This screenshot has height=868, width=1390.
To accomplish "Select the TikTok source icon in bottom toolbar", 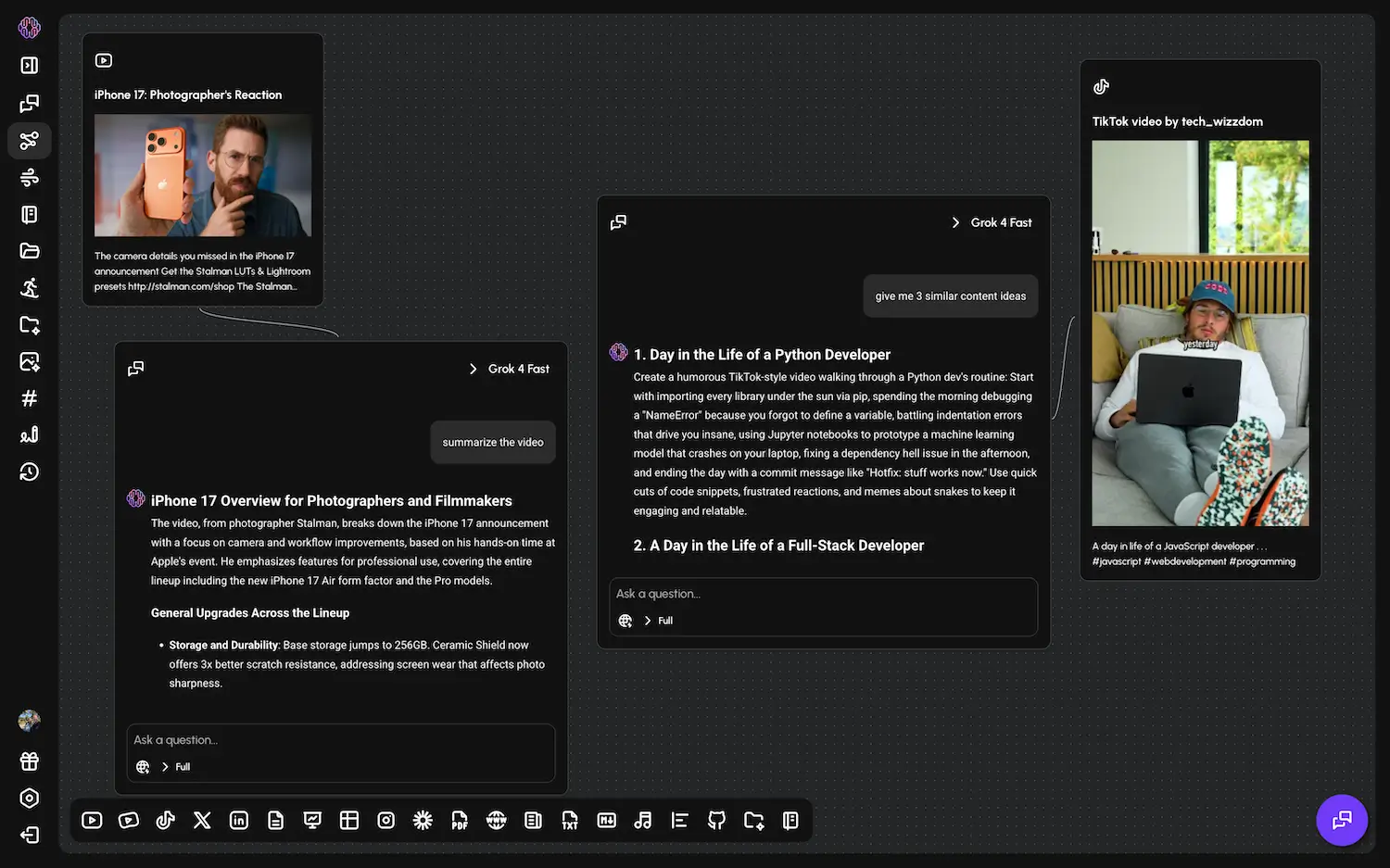I will pyautogui.click(x=165, y=820).
